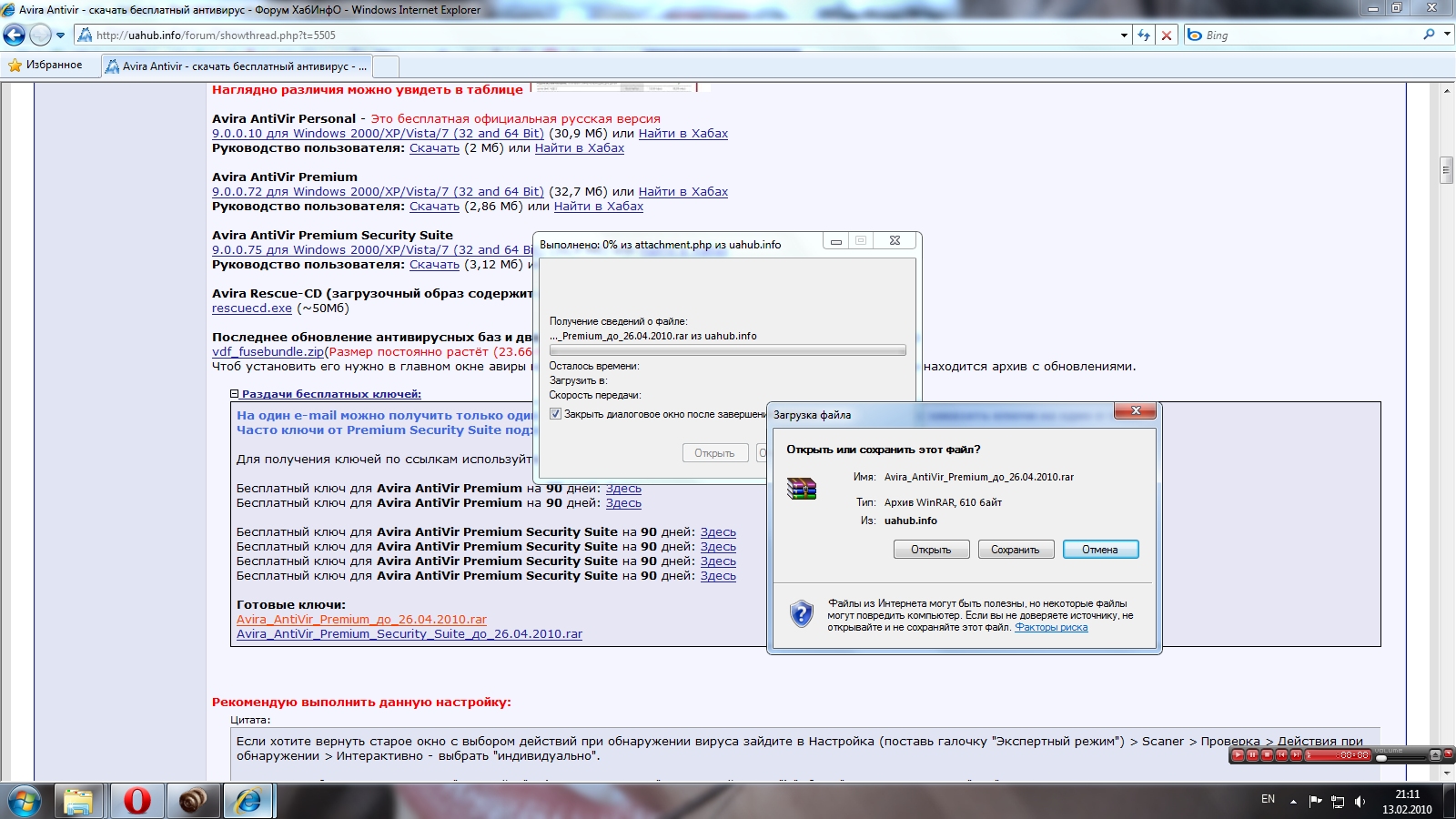The height and width of the screenshot is (819, 1456).
Task: Click the Отмена button in download dialog
Action: coord(1100,550)
